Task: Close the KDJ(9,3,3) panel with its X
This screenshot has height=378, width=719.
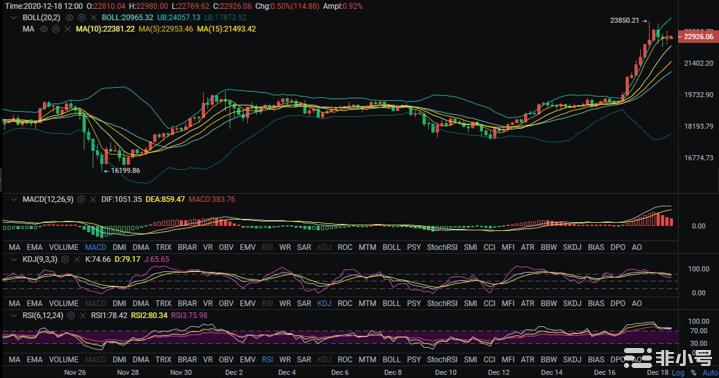Action: pyautogui.click(x=77, y=259)
